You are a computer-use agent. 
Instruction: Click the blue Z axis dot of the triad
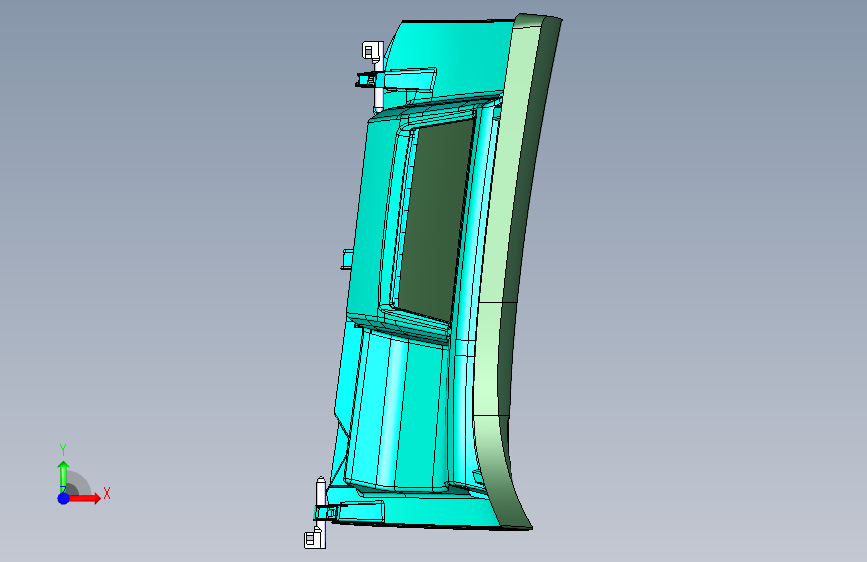[64, 498]
